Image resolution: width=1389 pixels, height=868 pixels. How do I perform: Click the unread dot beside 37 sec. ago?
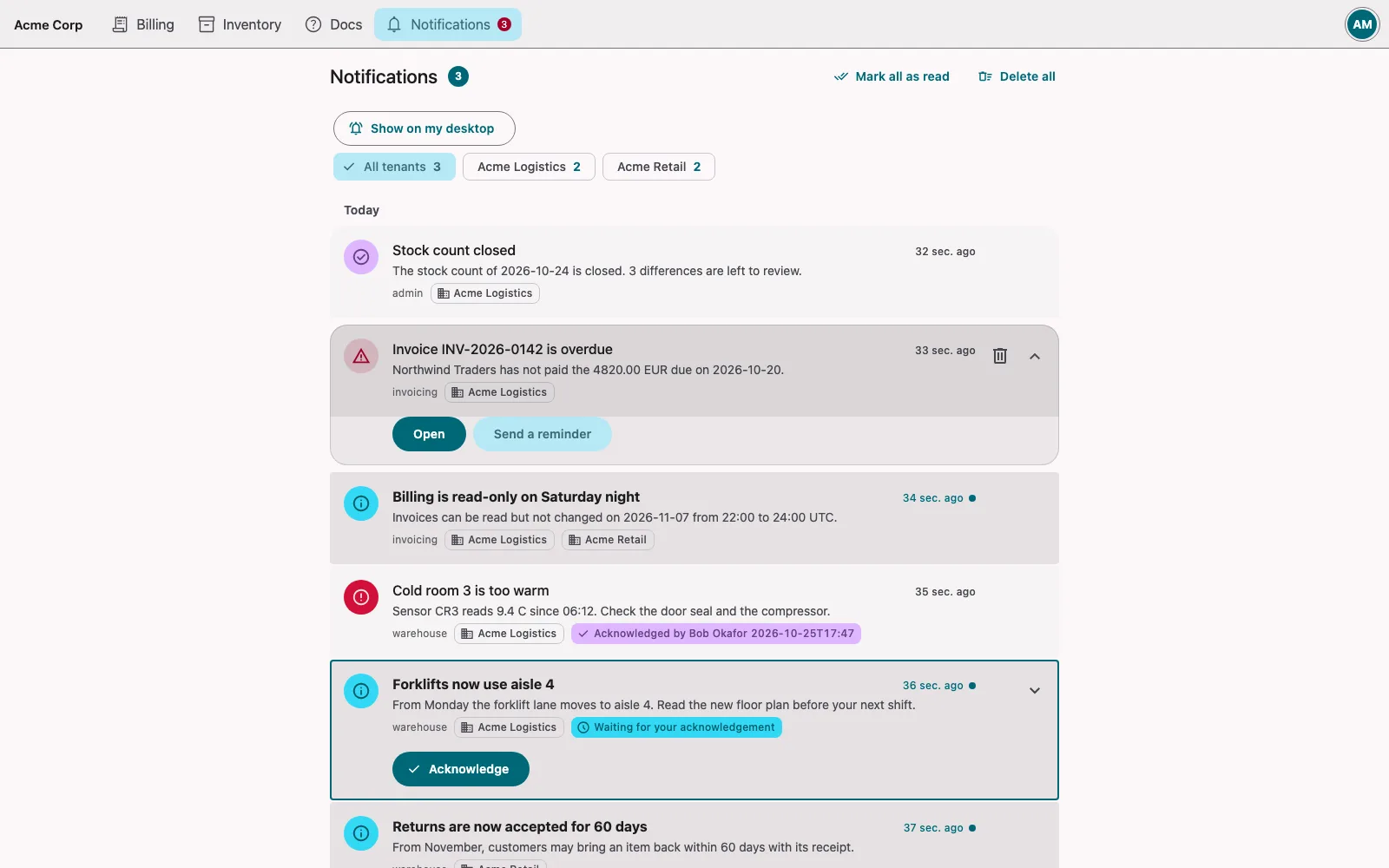click(x=972, y=828)
